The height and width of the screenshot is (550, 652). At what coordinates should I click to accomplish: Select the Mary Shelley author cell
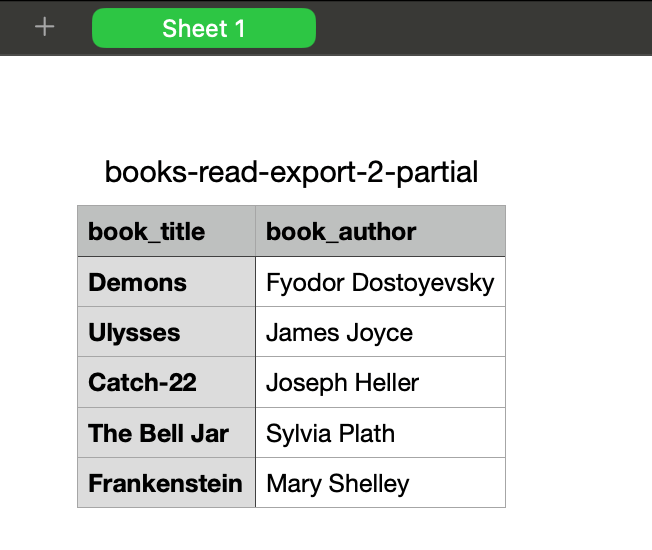[380, 483]
